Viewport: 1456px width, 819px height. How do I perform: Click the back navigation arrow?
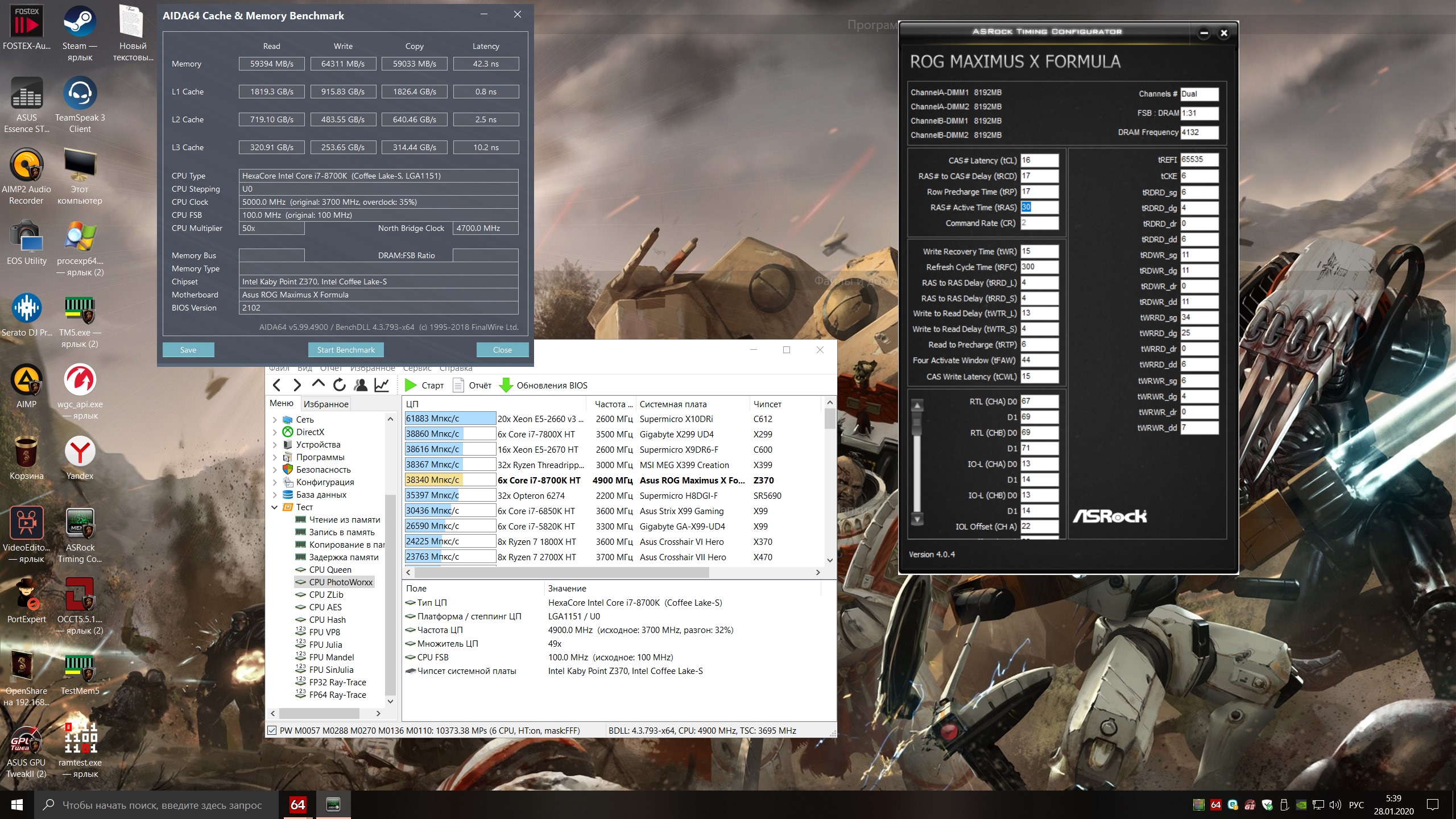click(x=277, y=385)
